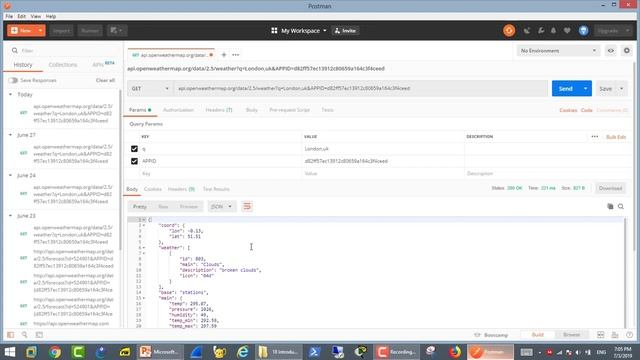
Task: Open Chrome from the taskbar
Action: point(55,352)
